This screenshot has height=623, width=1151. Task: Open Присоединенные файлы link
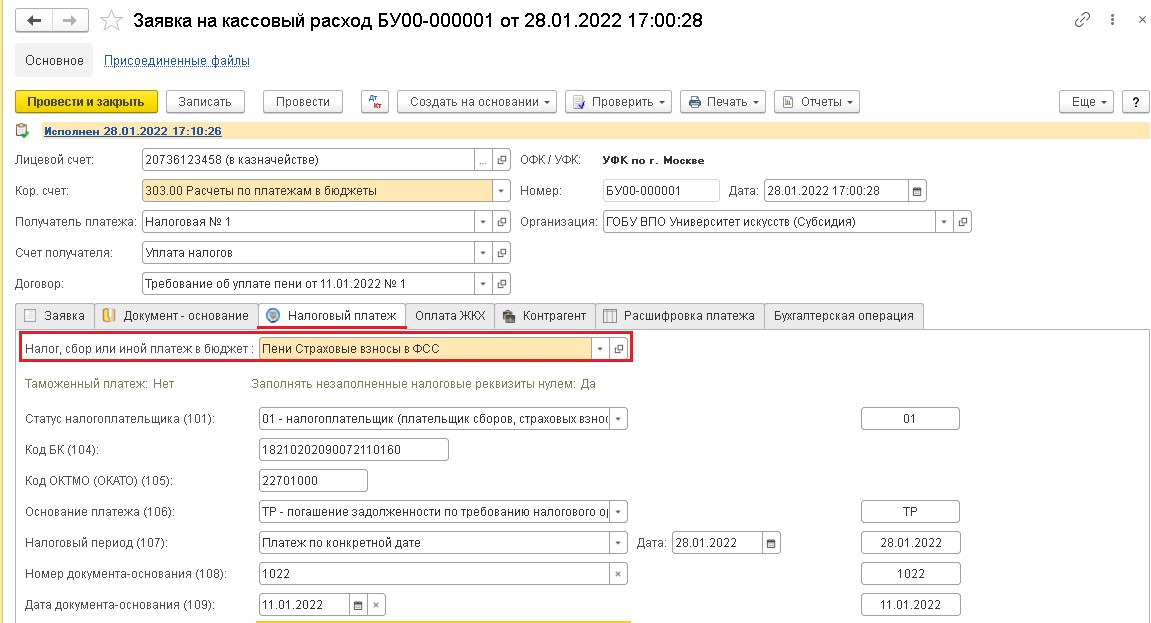pyautogui.click(x=176, y=61)
